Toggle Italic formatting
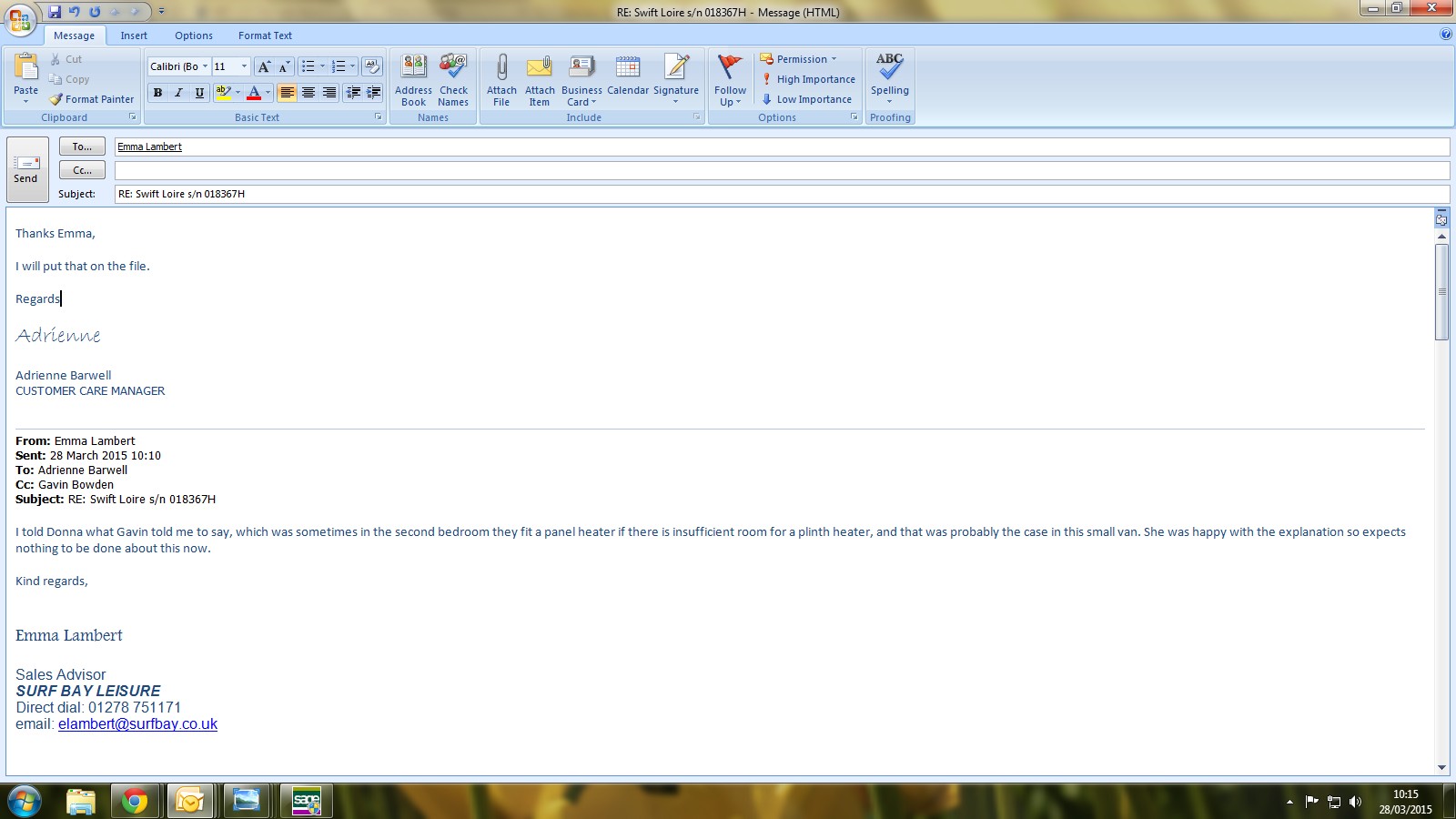The image size is (1456, 819). pyautogui.click(x=178, y=93)
